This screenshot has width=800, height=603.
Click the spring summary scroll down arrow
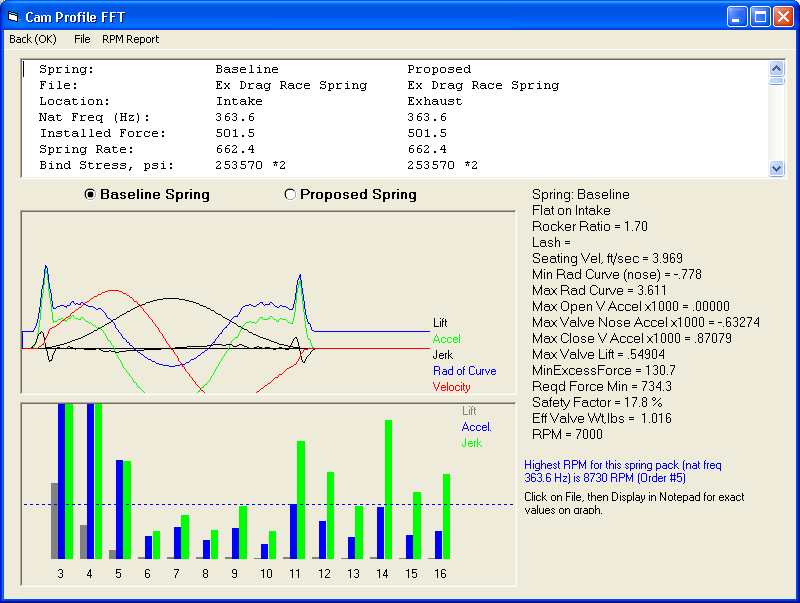pyautogui.click(x=777, y=168)
